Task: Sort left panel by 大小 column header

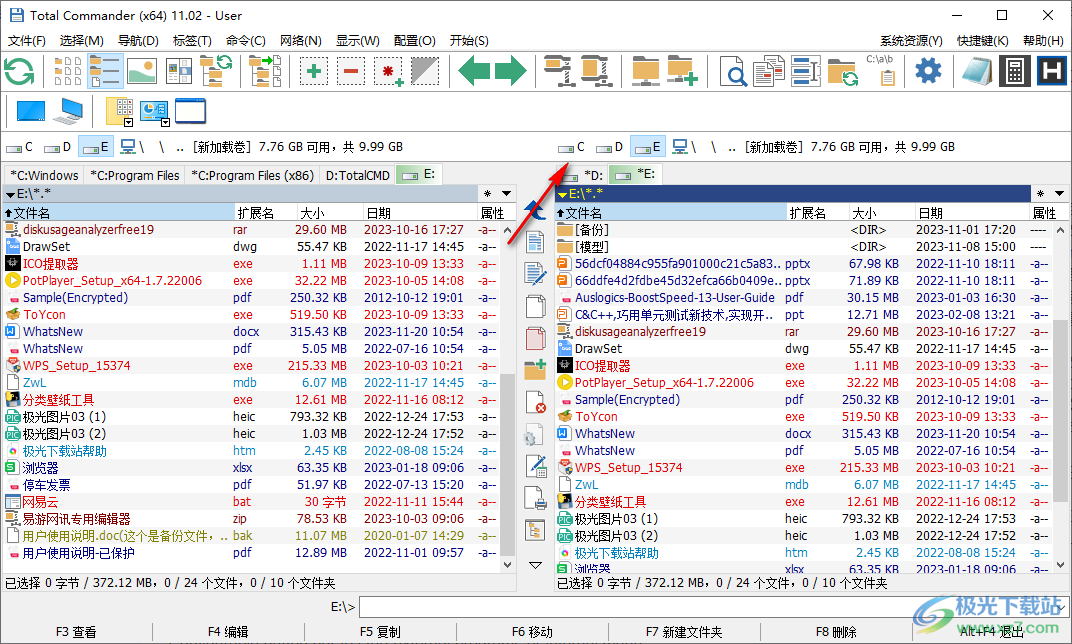Action: click(330, 213)
